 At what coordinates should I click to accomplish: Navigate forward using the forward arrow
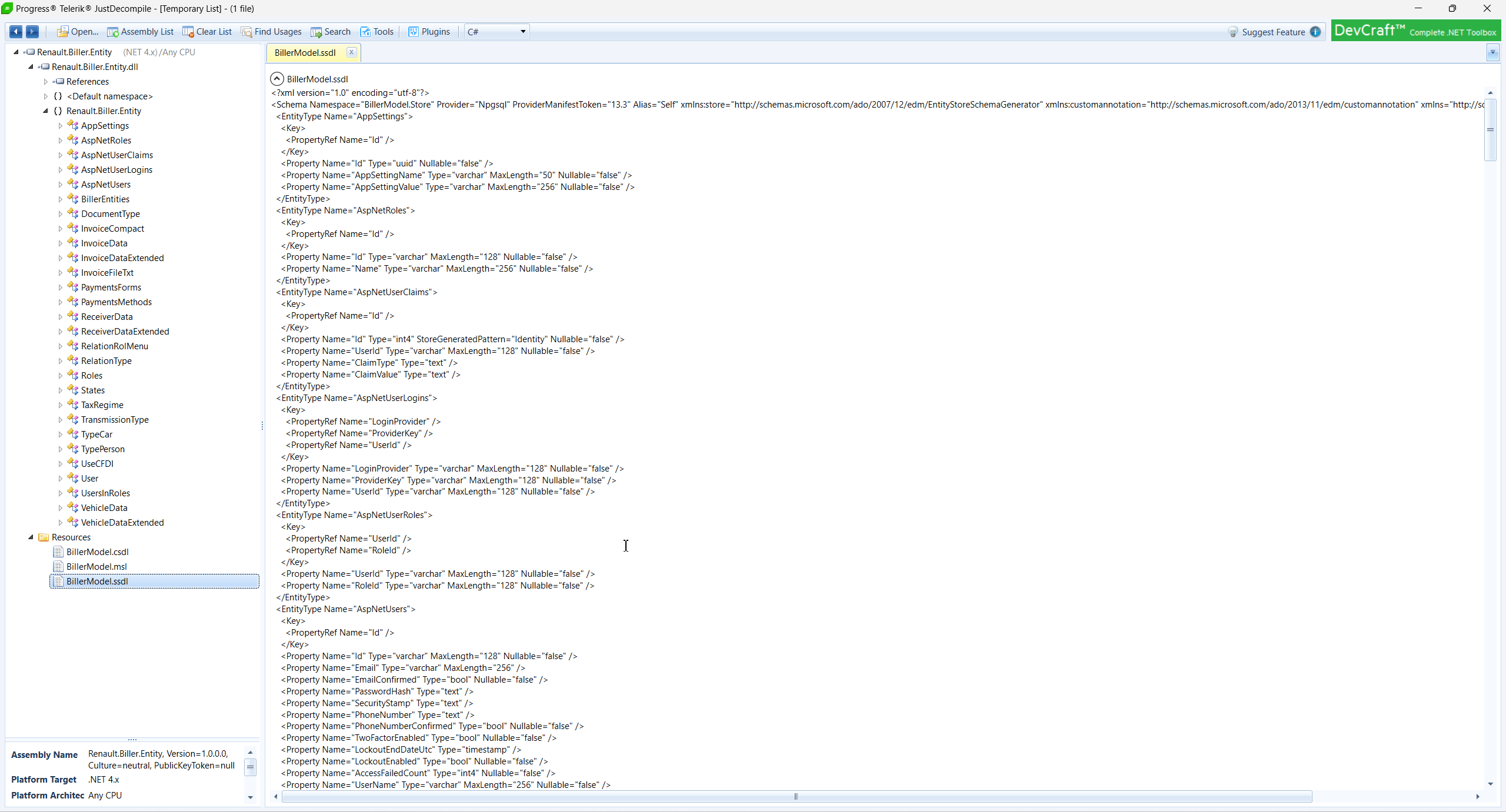tap(32, 31)
